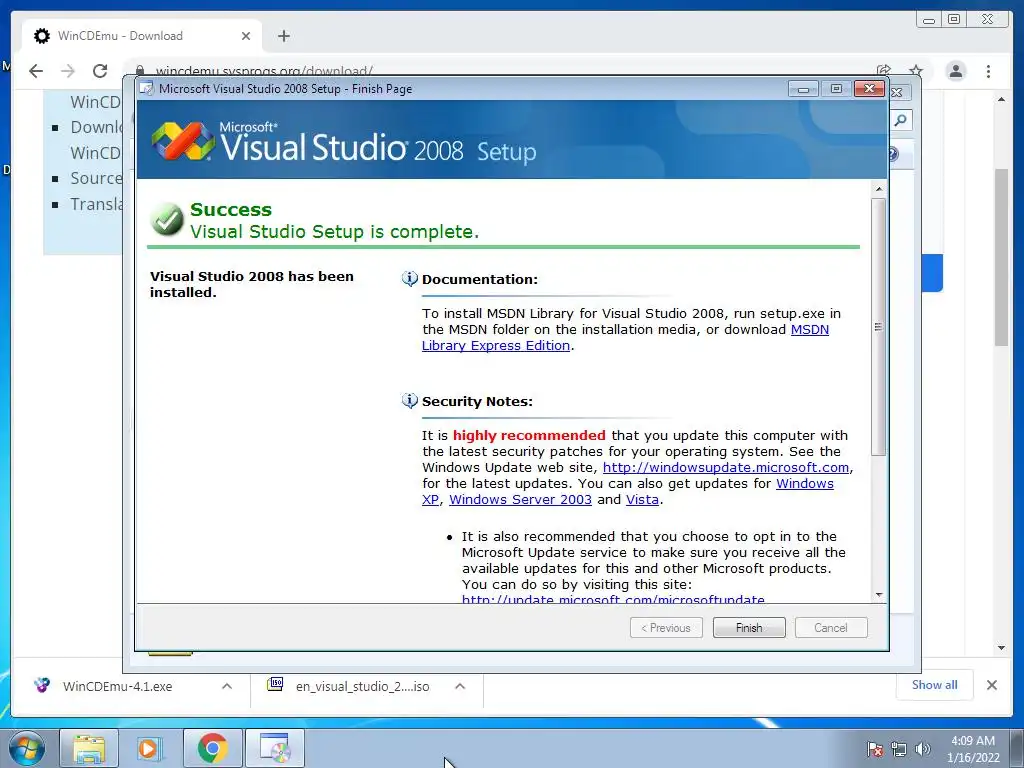Click the setup scroll-down arrow

click(x=878, y=594)
